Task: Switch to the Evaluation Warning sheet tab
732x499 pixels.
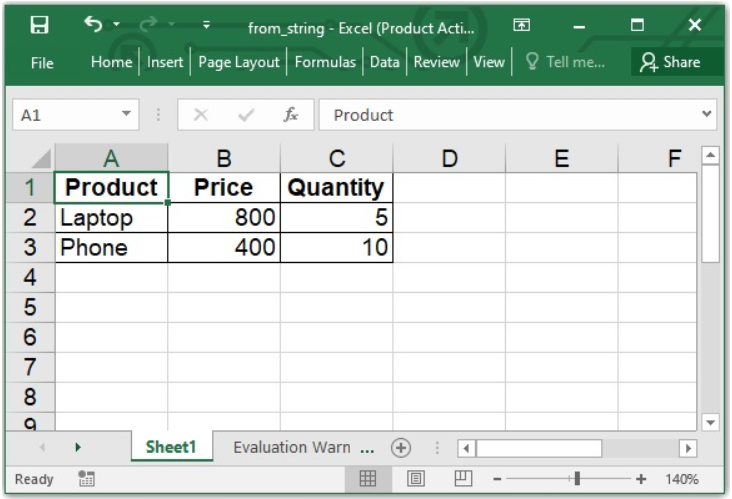Action: pyautogui.click(x=303, y=447)
